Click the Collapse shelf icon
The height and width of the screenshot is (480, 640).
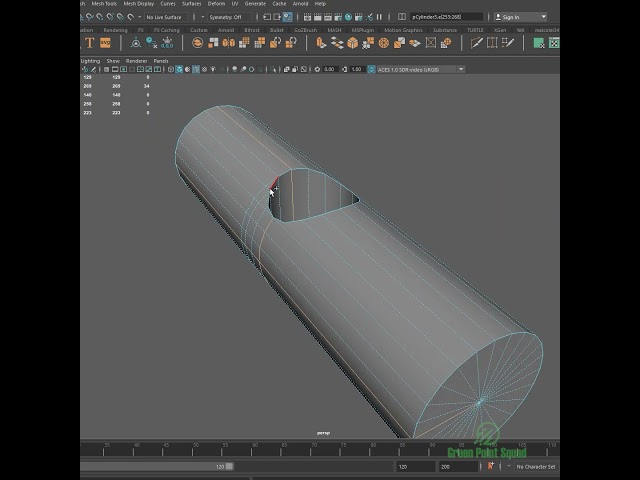tap(430, 42)
